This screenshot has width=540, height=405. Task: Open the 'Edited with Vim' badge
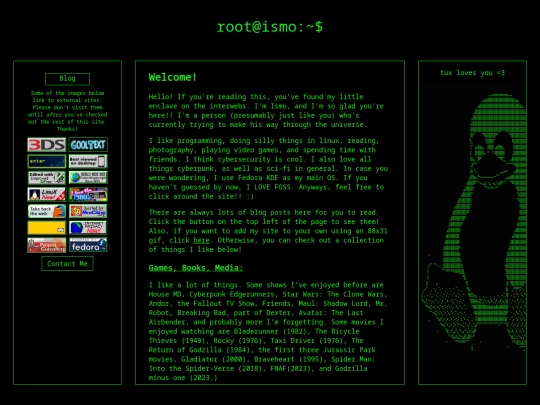coord(46,178)
